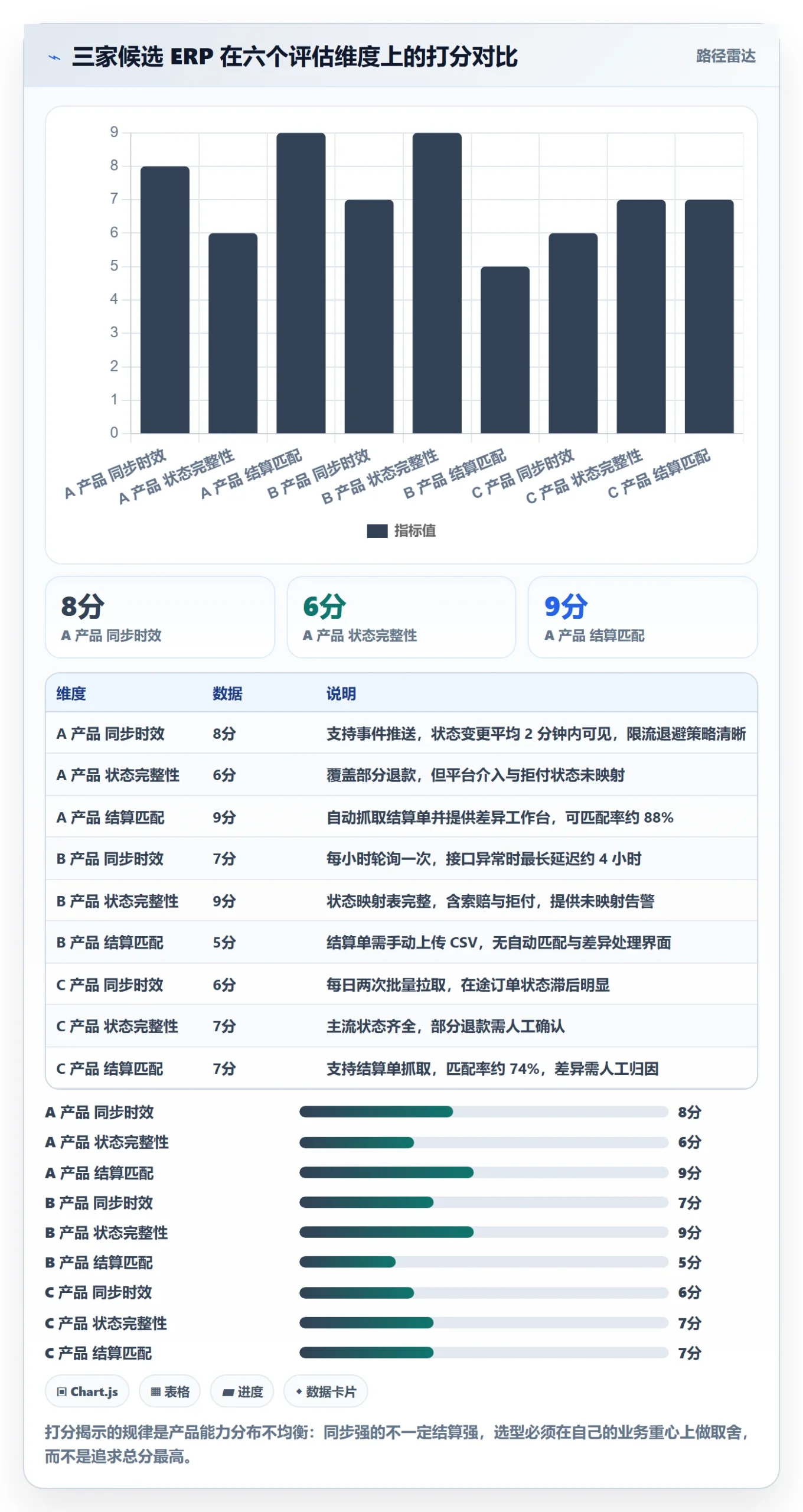The height and width of the screenshot is (1512, 803).
Task: Click the B 产品 同步时效 bar in chart
Action: click(x=369, y=317)
